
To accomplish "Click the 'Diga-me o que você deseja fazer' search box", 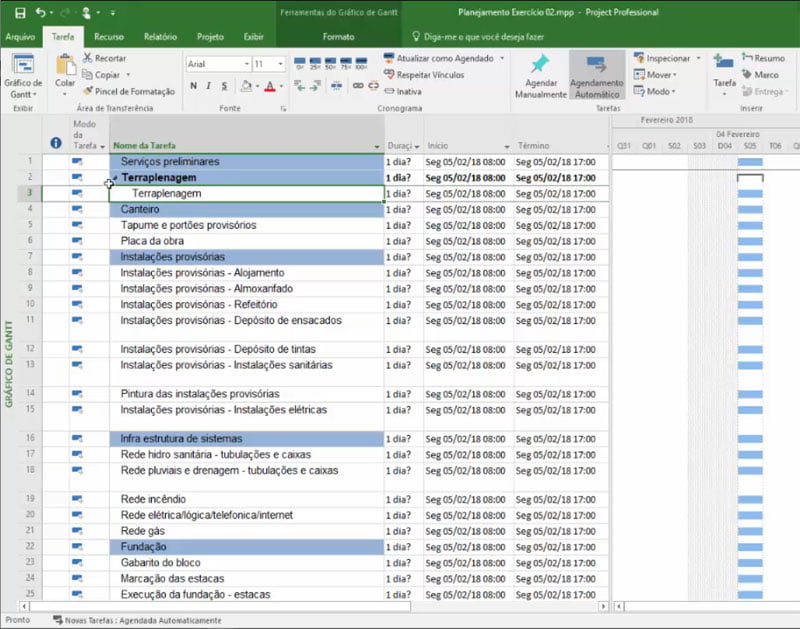I will [x=483, y=37].
